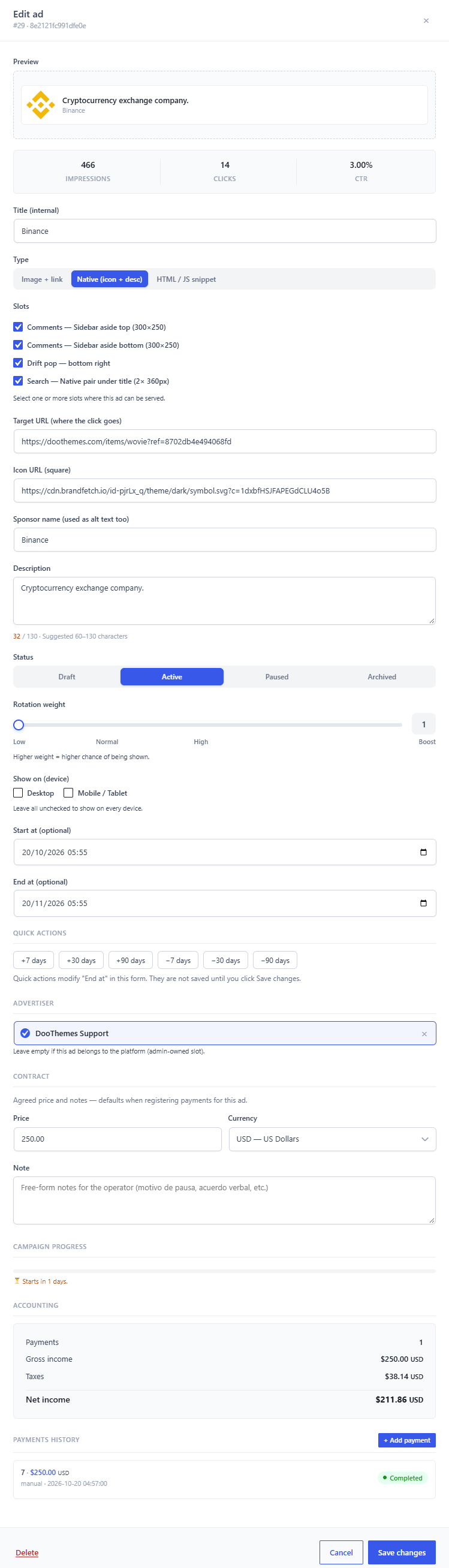Click Save changes
Viewport: 449px width, 1568px height.
pos(402,1552)
